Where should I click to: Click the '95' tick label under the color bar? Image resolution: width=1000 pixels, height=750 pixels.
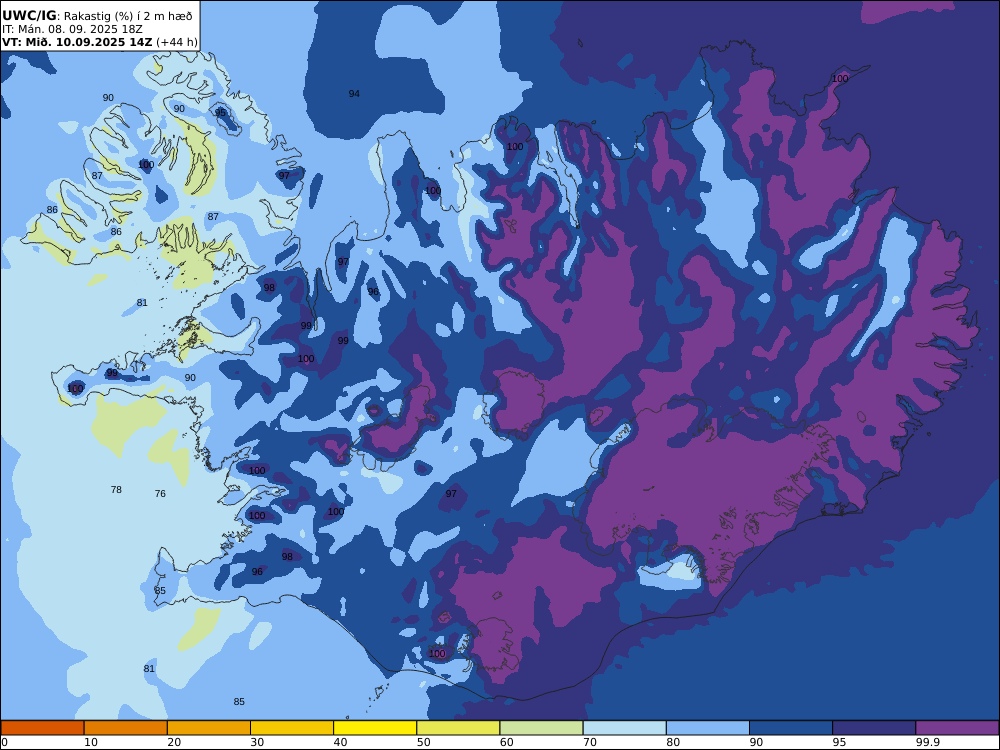839,742
